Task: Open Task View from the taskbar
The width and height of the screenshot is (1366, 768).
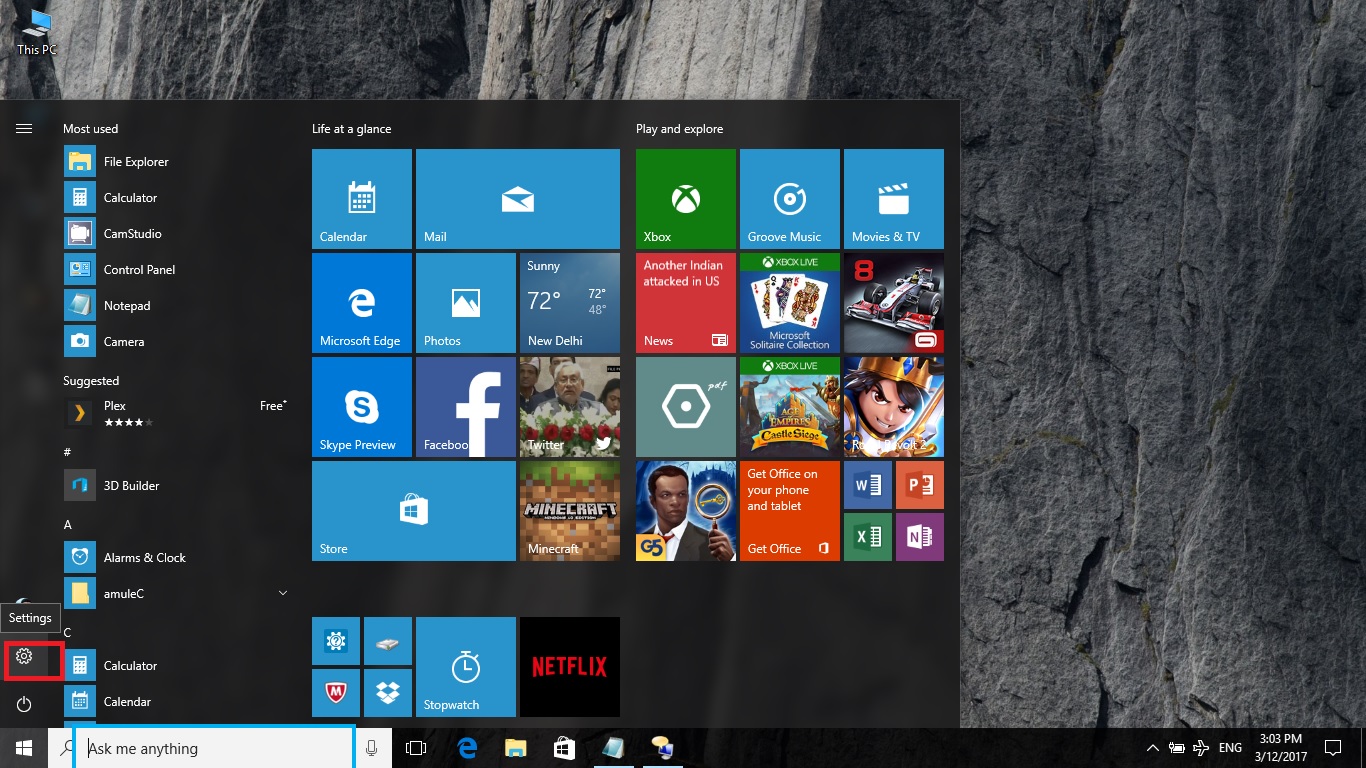Action: pos(415,748)
